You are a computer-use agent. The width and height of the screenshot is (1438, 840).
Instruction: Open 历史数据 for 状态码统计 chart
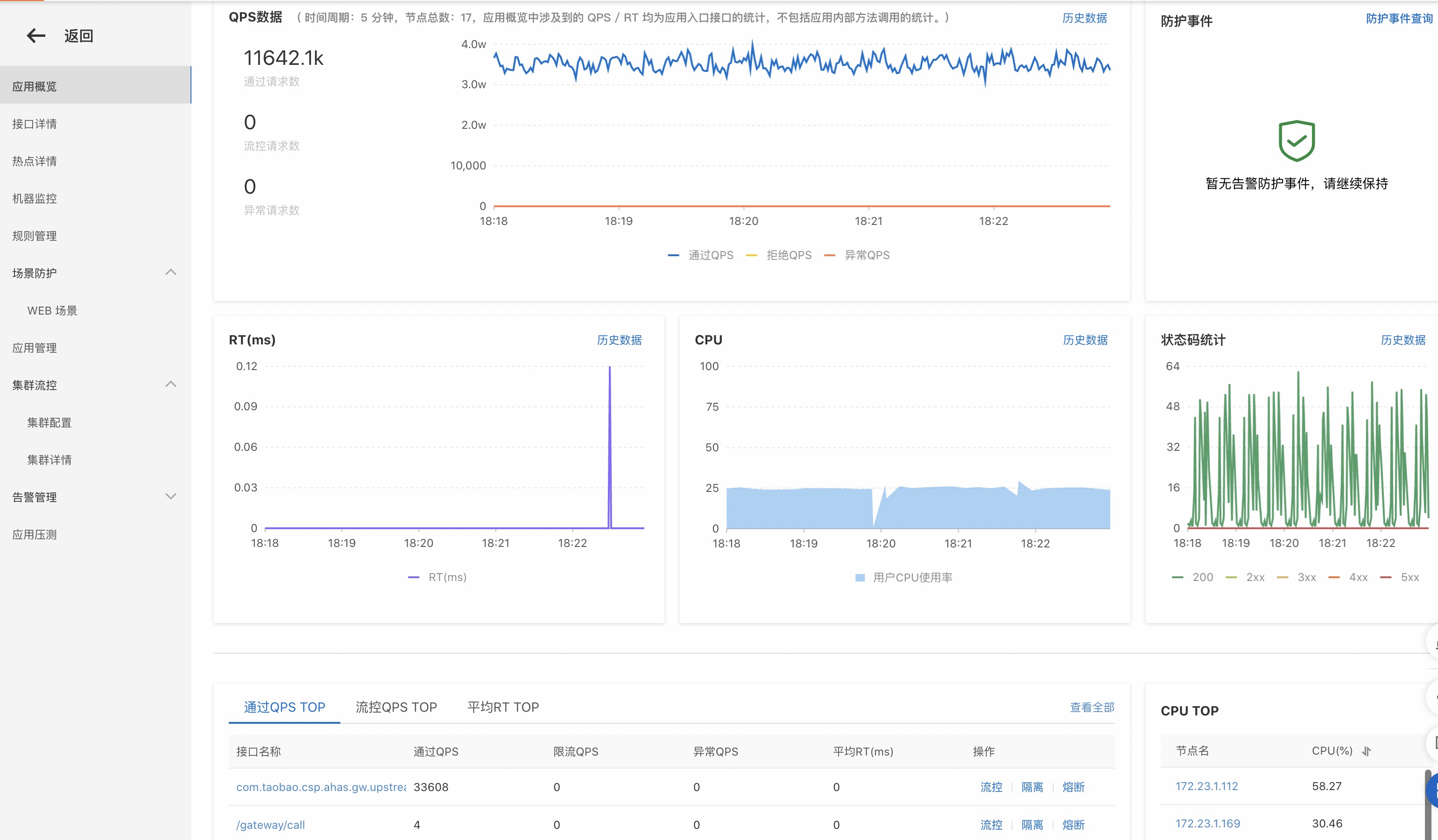coord(1403,340)
